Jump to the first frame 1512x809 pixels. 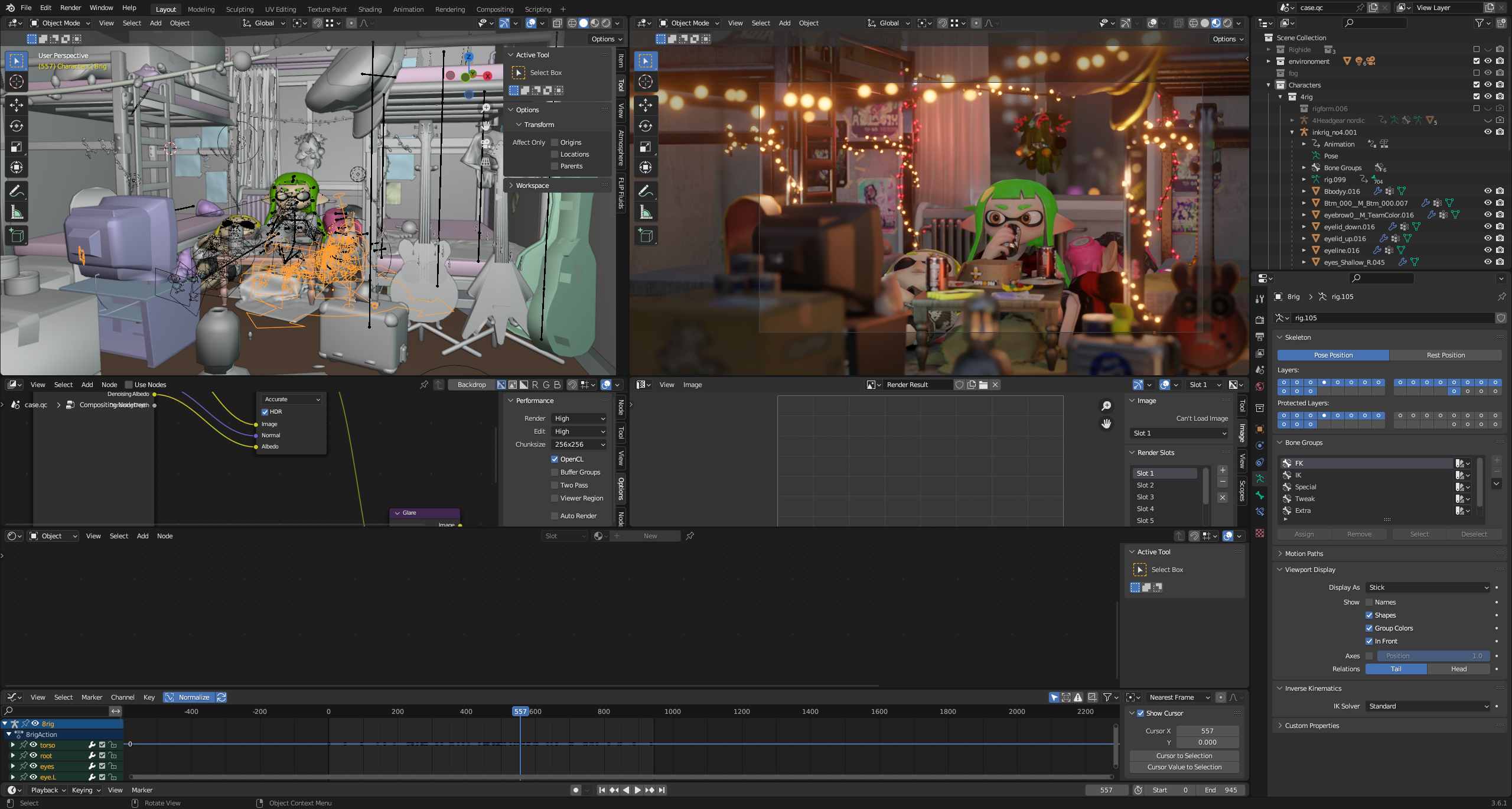coord(602,790)
